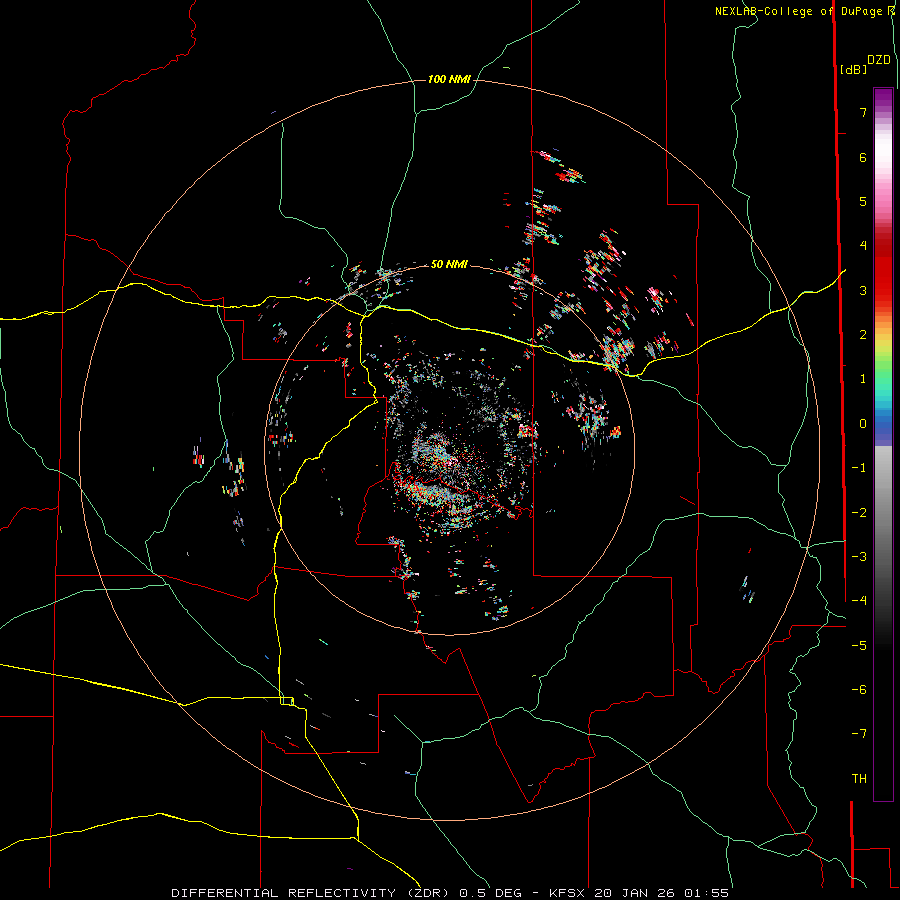Click the legend value '2'
Image resolution: width=900 pixels, height=900 pixels.
coord(863,335)
